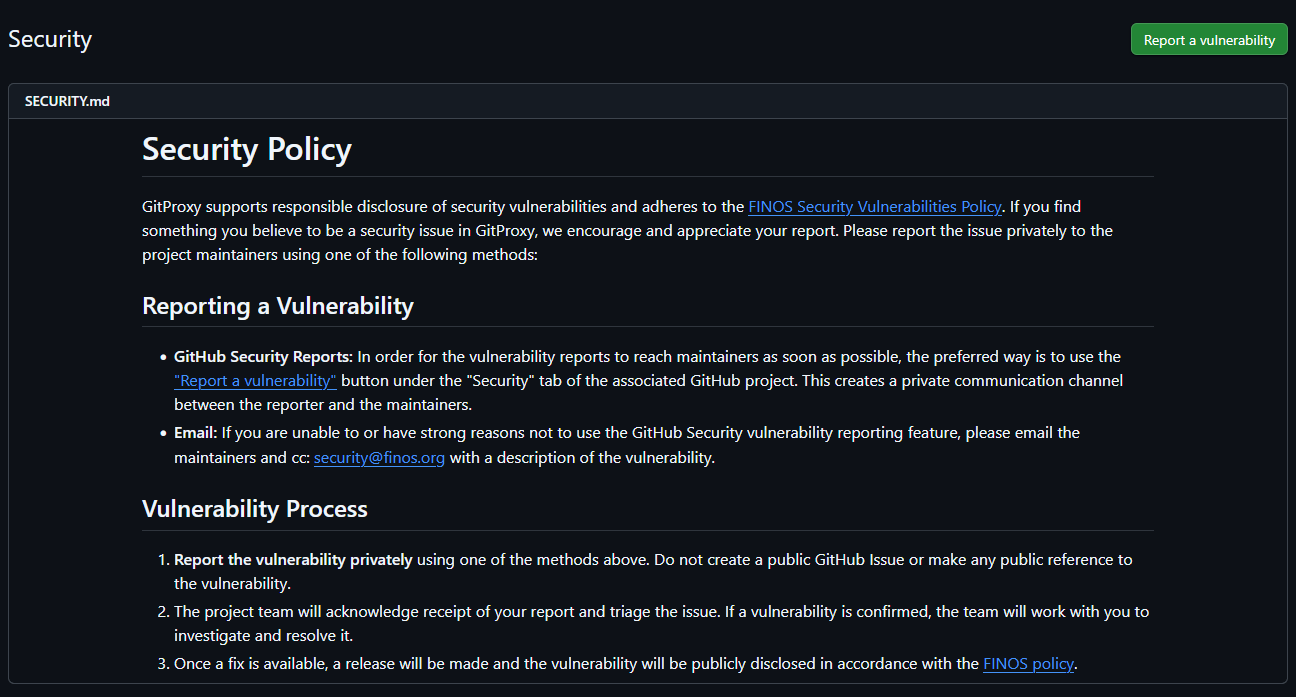Open the FINOS policy link

click(x=1029, y=664)
